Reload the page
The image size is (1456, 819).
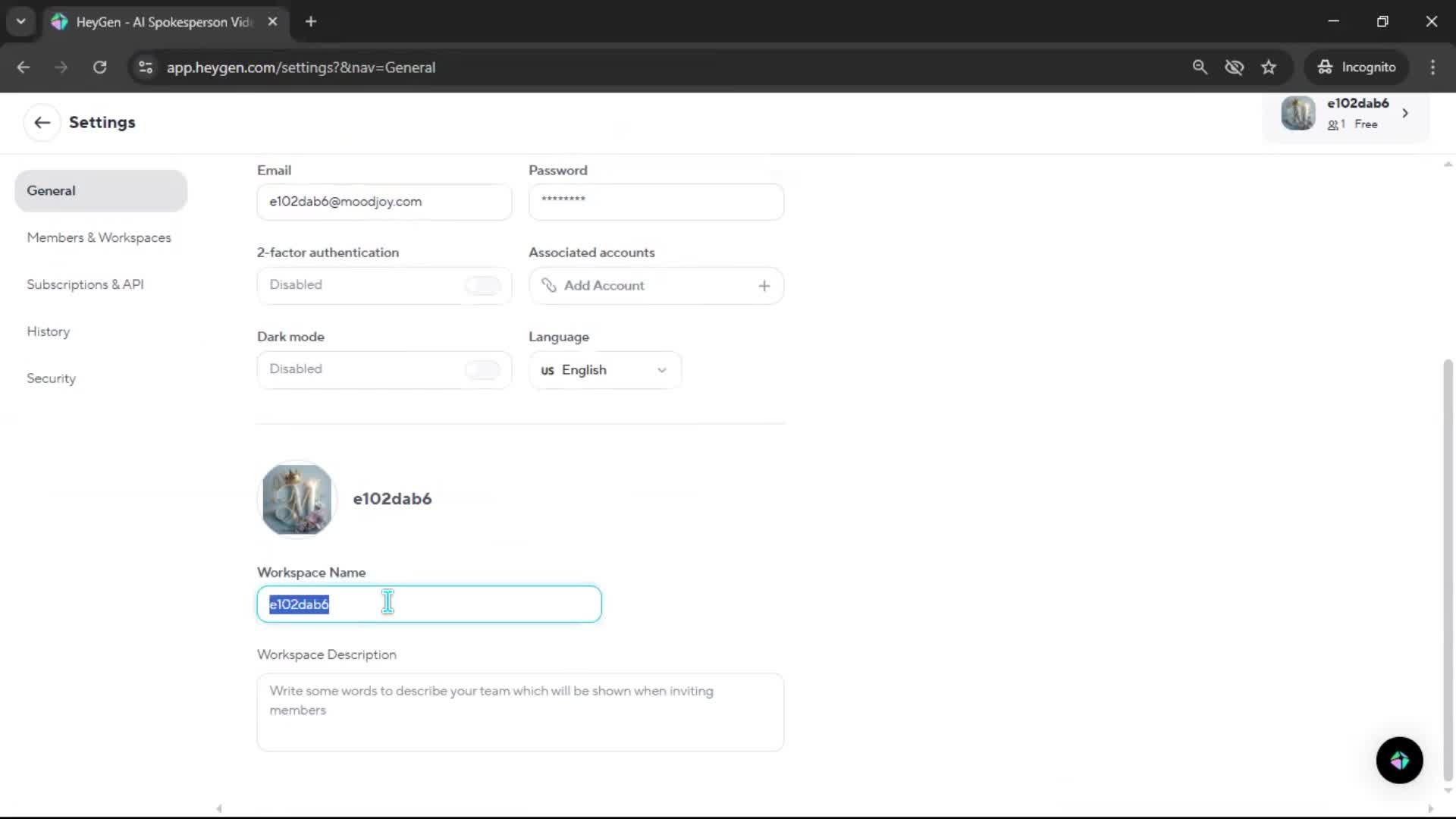99,67
